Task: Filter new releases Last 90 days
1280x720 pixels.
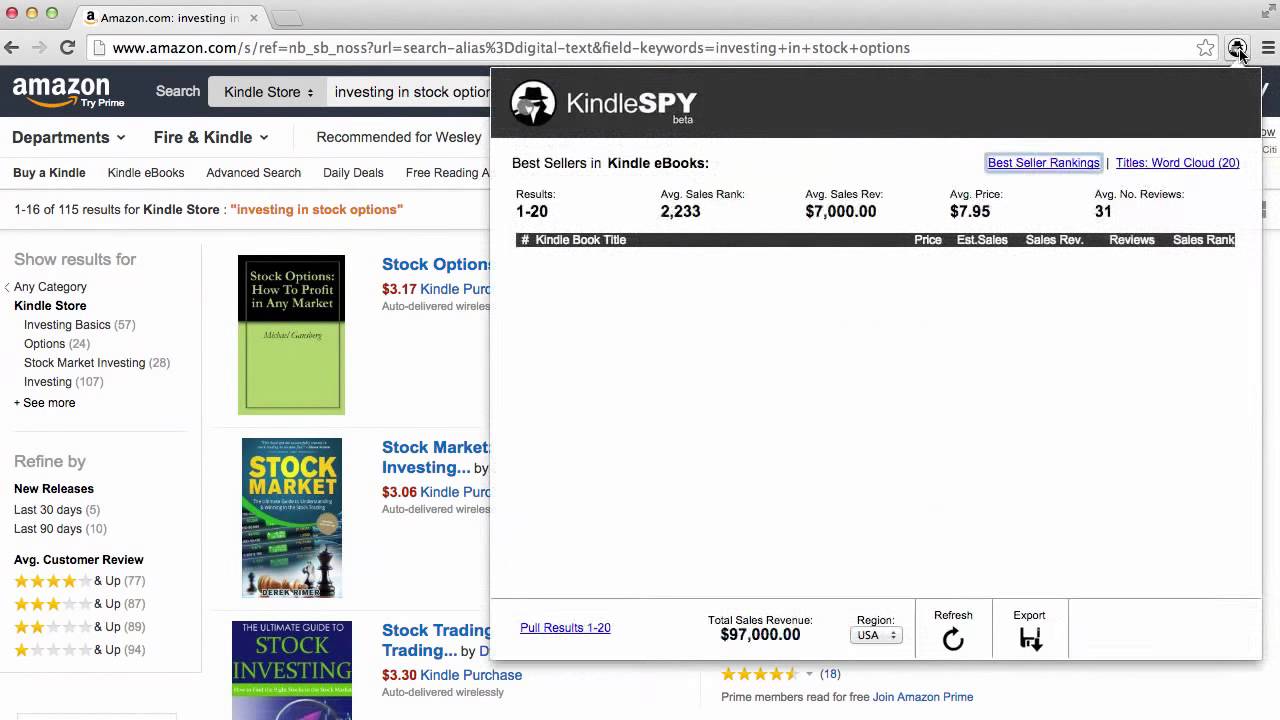Action: [60, 529]
